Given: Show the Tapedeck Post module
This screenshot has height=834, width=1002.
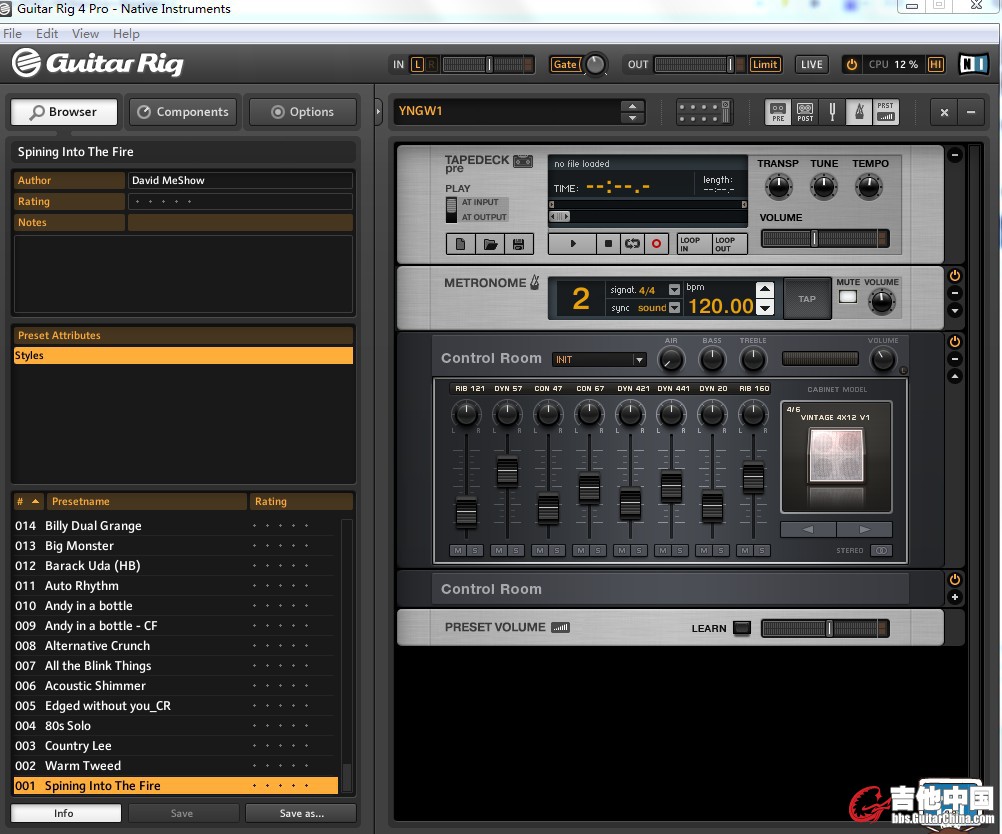Looking at the screenshot, I should pos(805,112).
